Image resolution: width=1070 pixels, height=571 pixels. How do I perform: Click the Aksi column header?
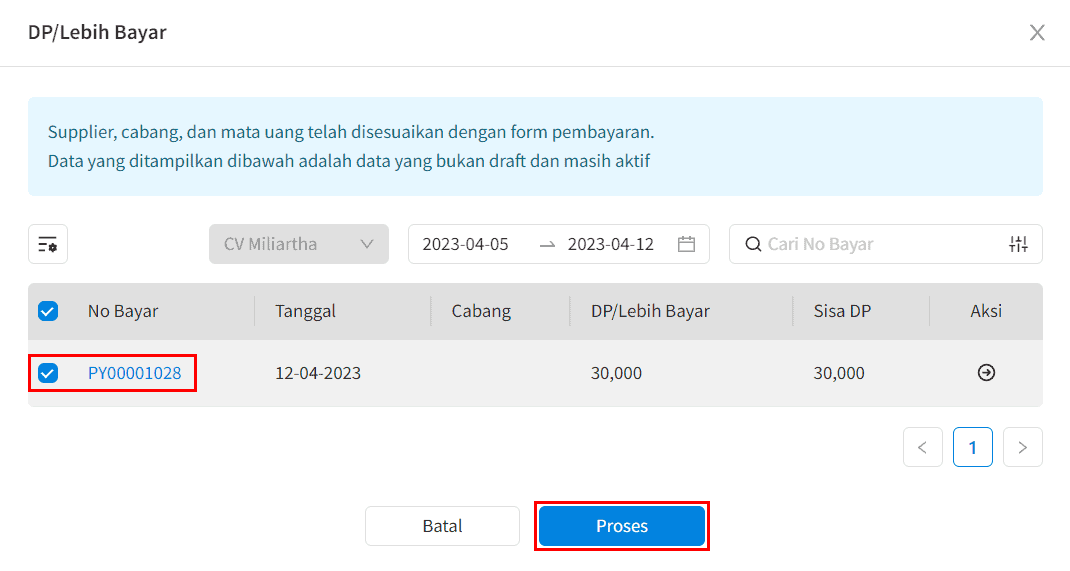pos(986,311)
